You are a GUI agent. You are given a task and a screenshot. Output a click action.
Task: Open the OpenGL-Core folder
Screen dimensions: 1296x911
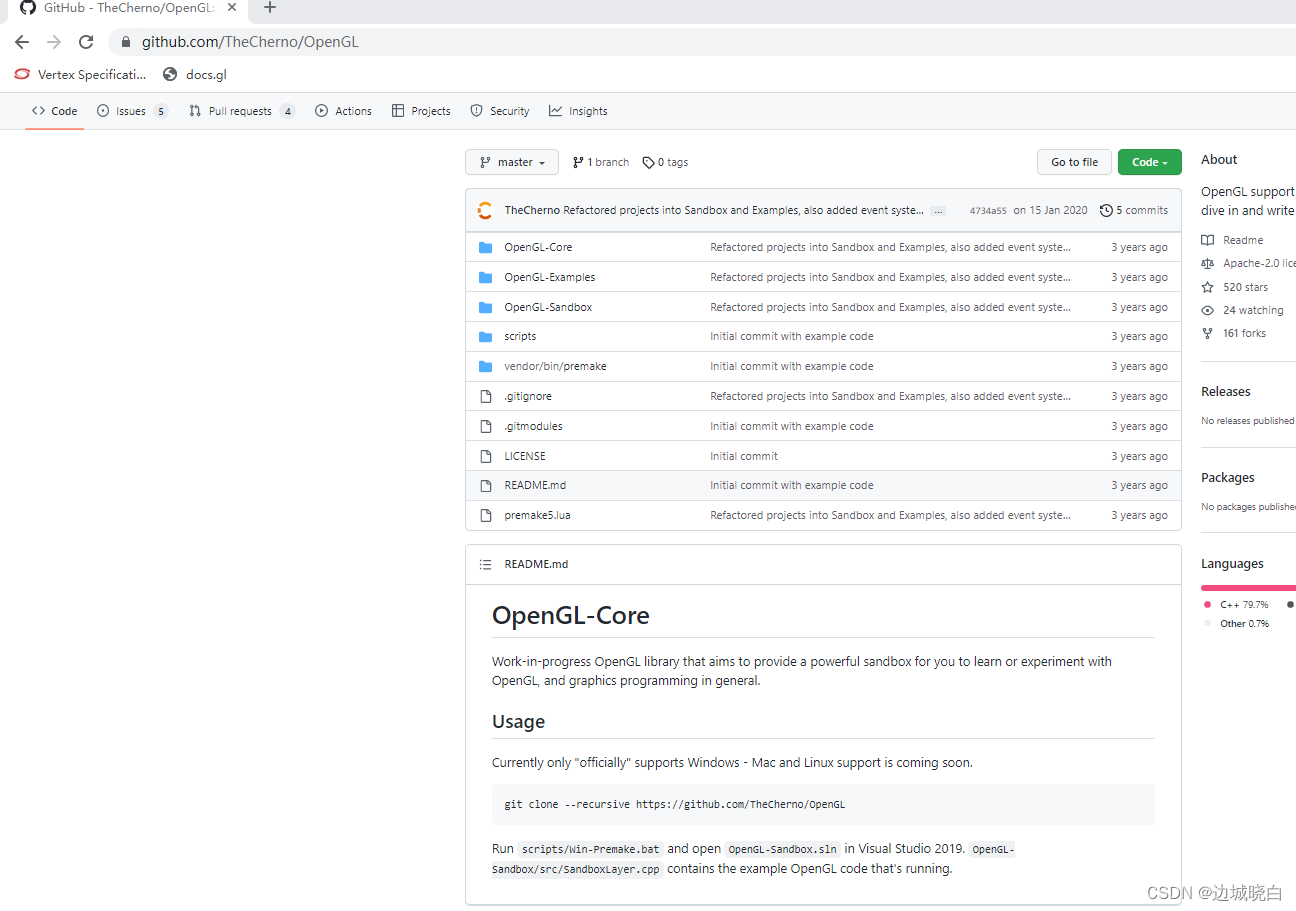[538, 247]
